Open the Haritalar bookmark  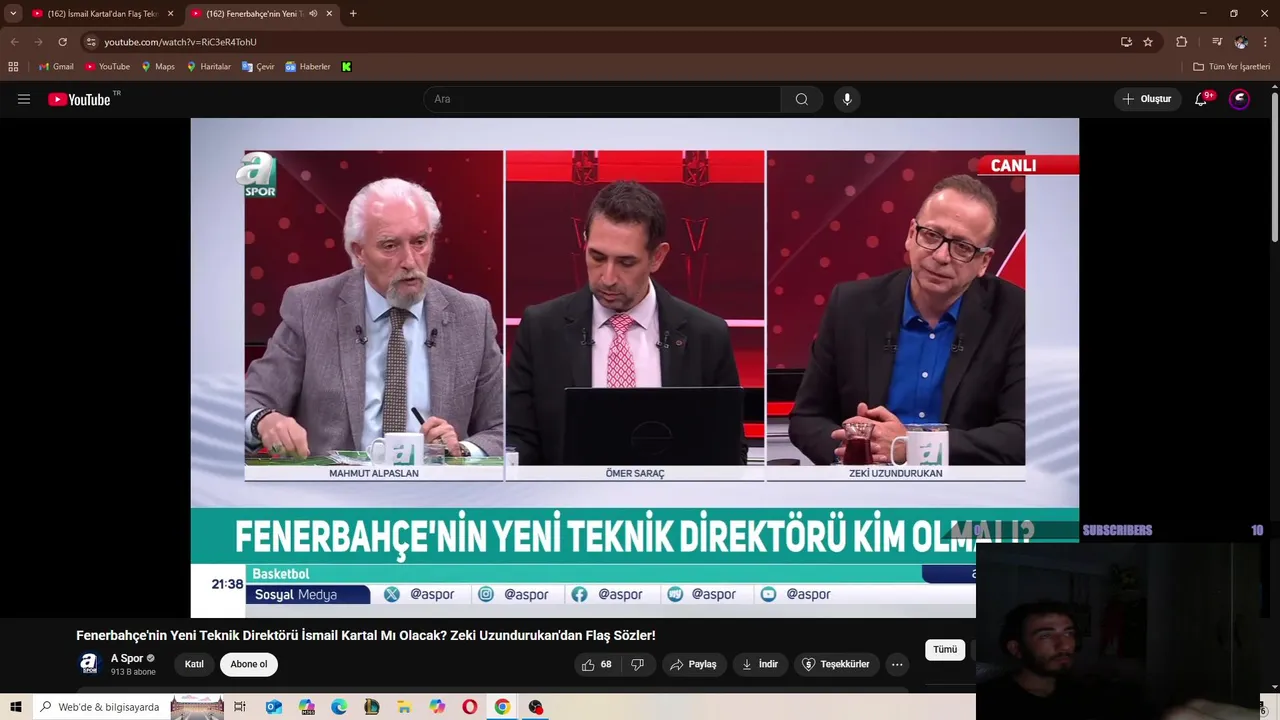pos(208,67)
